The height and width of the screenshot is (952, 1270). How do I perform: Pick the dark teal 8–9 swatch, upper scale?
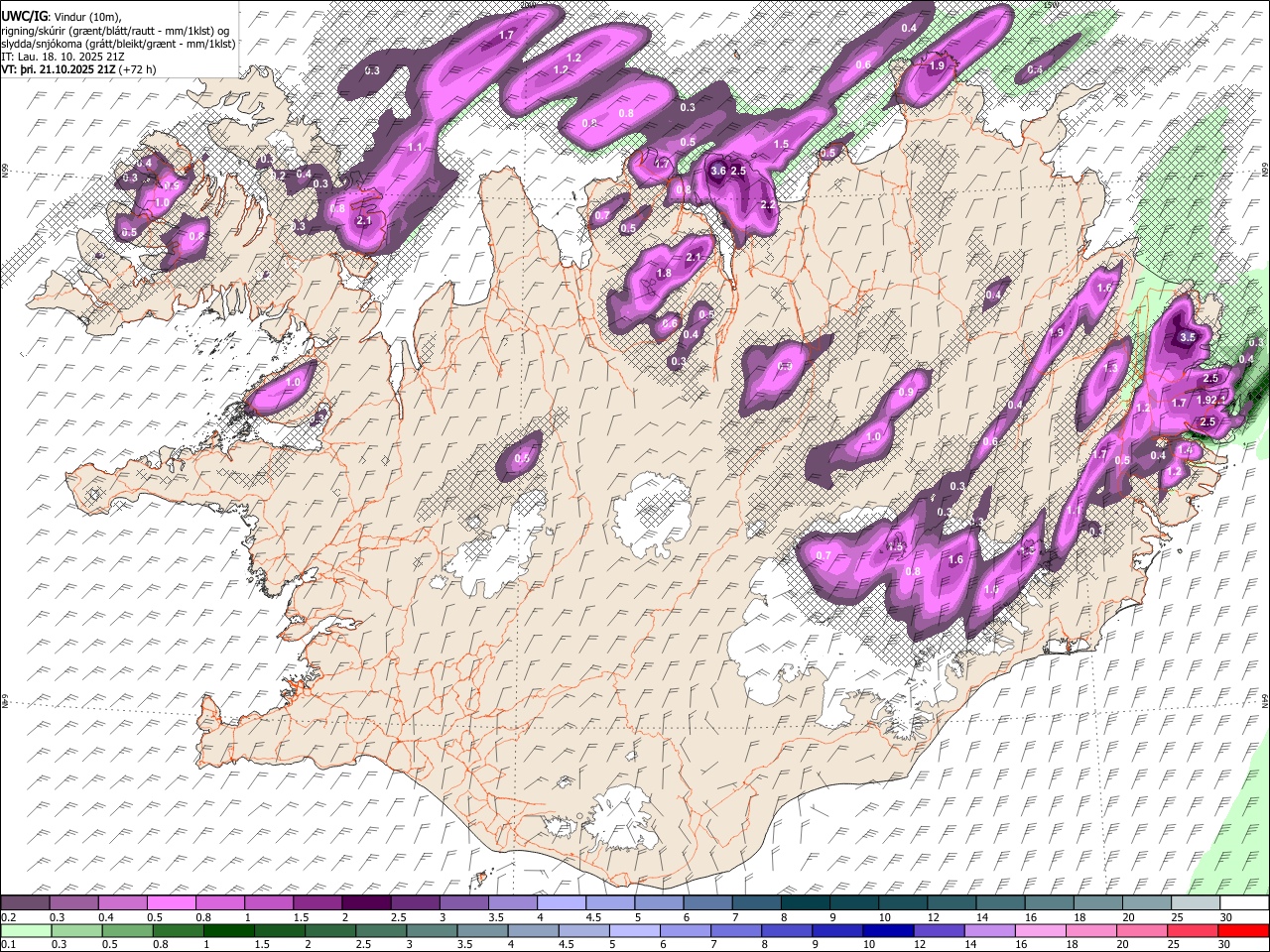coord(805,902)
